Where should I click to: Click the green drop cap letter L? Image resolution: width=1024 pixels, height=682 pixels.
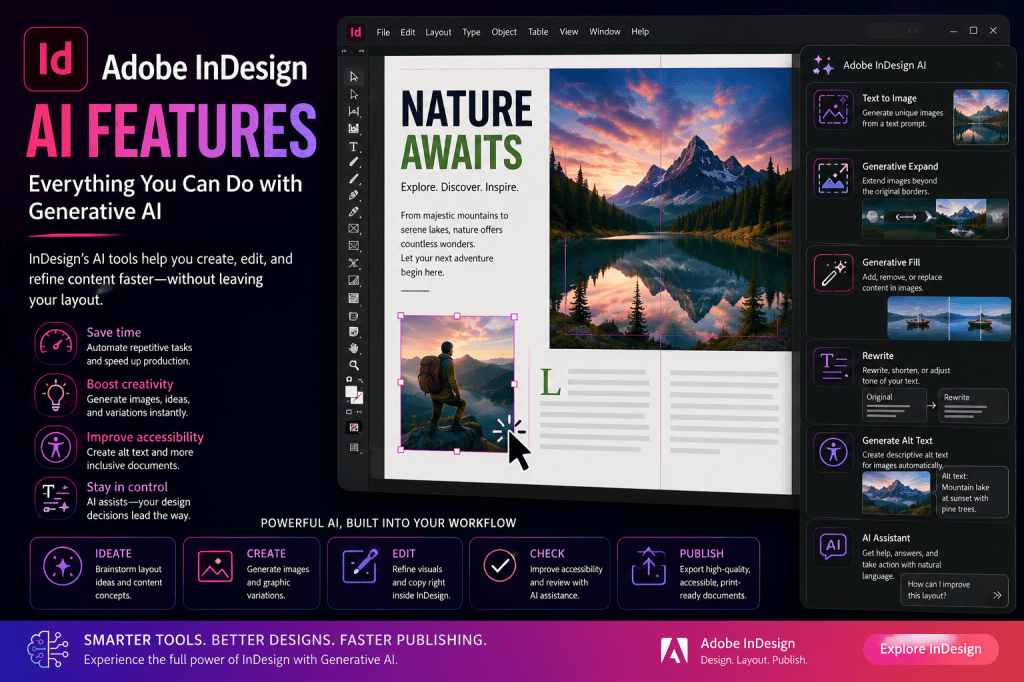[550, 382]
